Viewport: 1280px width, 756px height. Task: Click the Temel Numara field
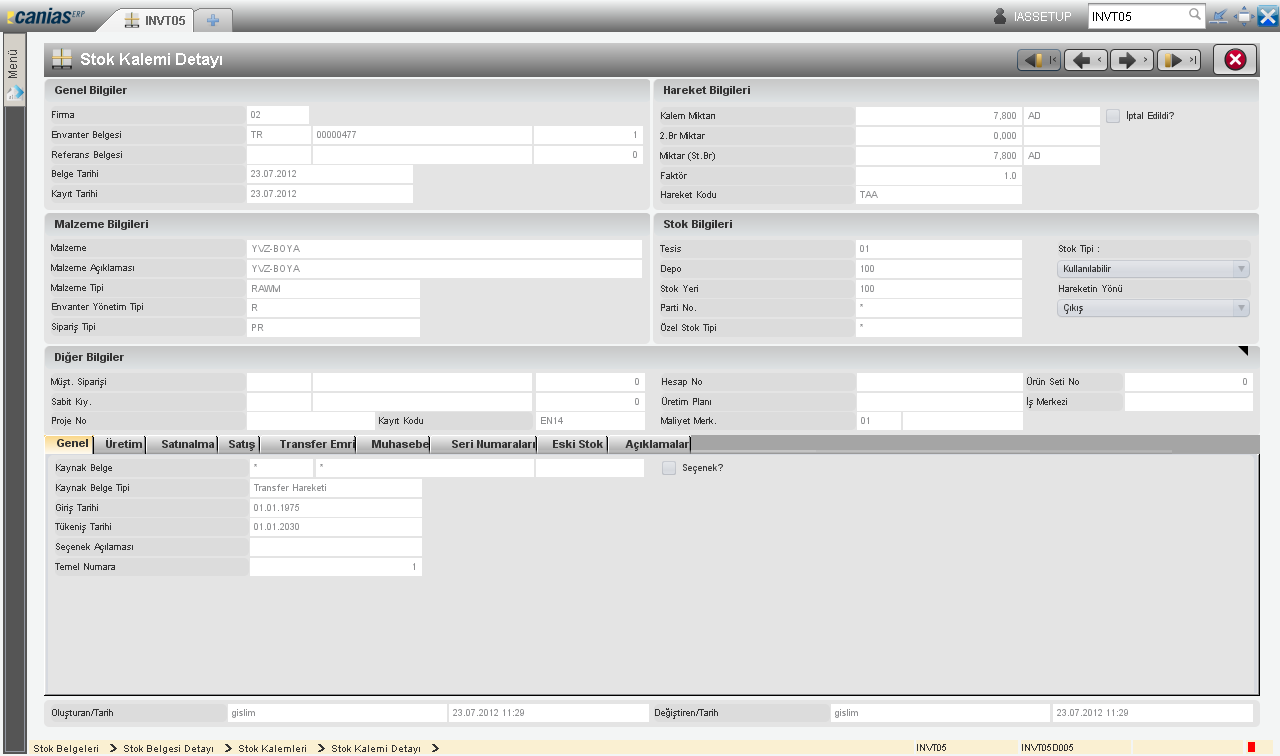(335, 567)
